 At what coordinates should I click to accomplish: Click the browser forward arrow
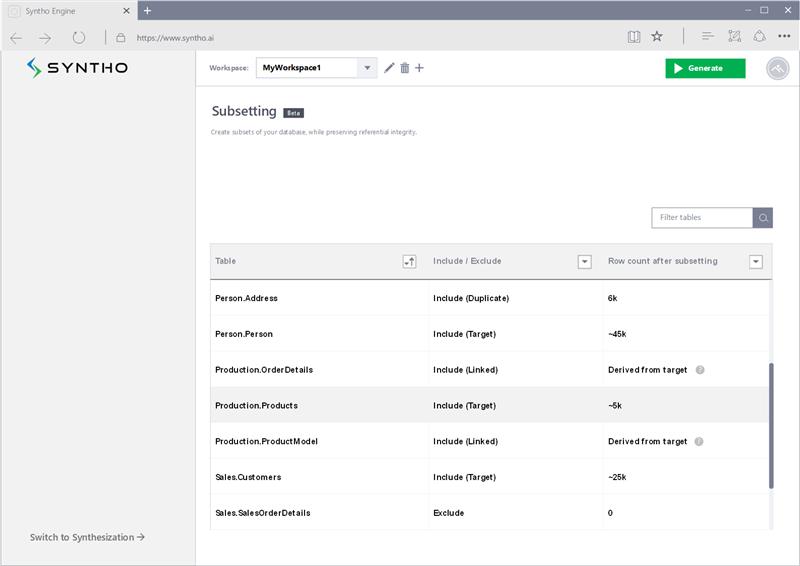(x=45, y=38)
